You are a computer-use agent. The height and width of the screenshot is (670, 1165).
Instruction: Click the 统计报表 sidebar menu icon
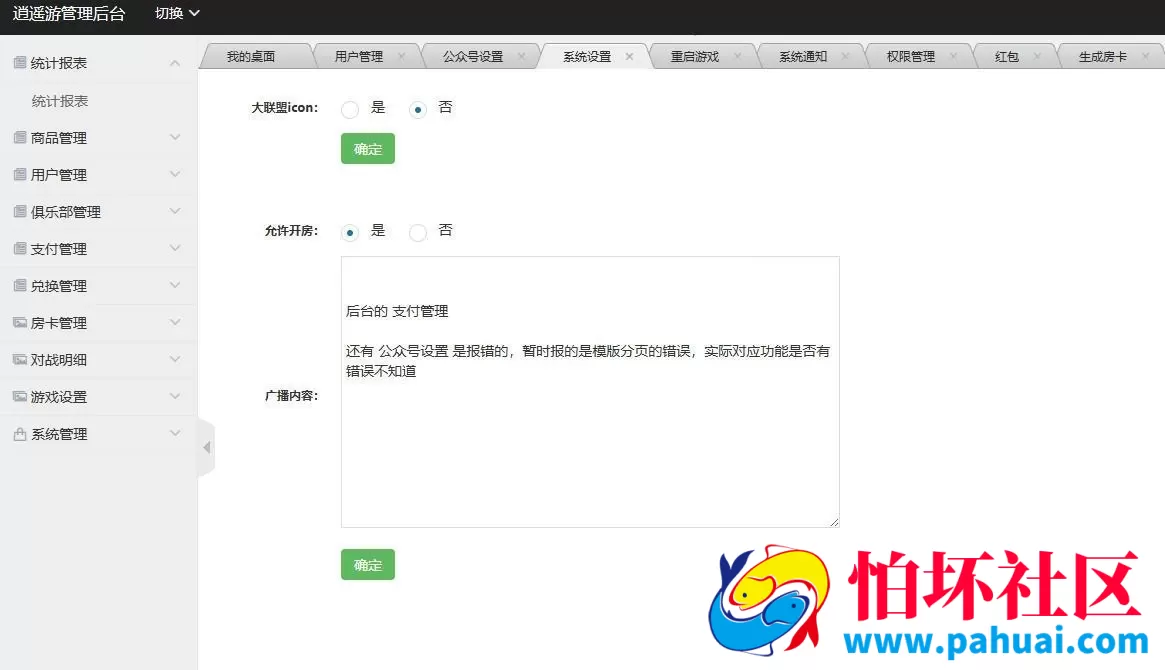pyautogui.click(x=20, y=63)
